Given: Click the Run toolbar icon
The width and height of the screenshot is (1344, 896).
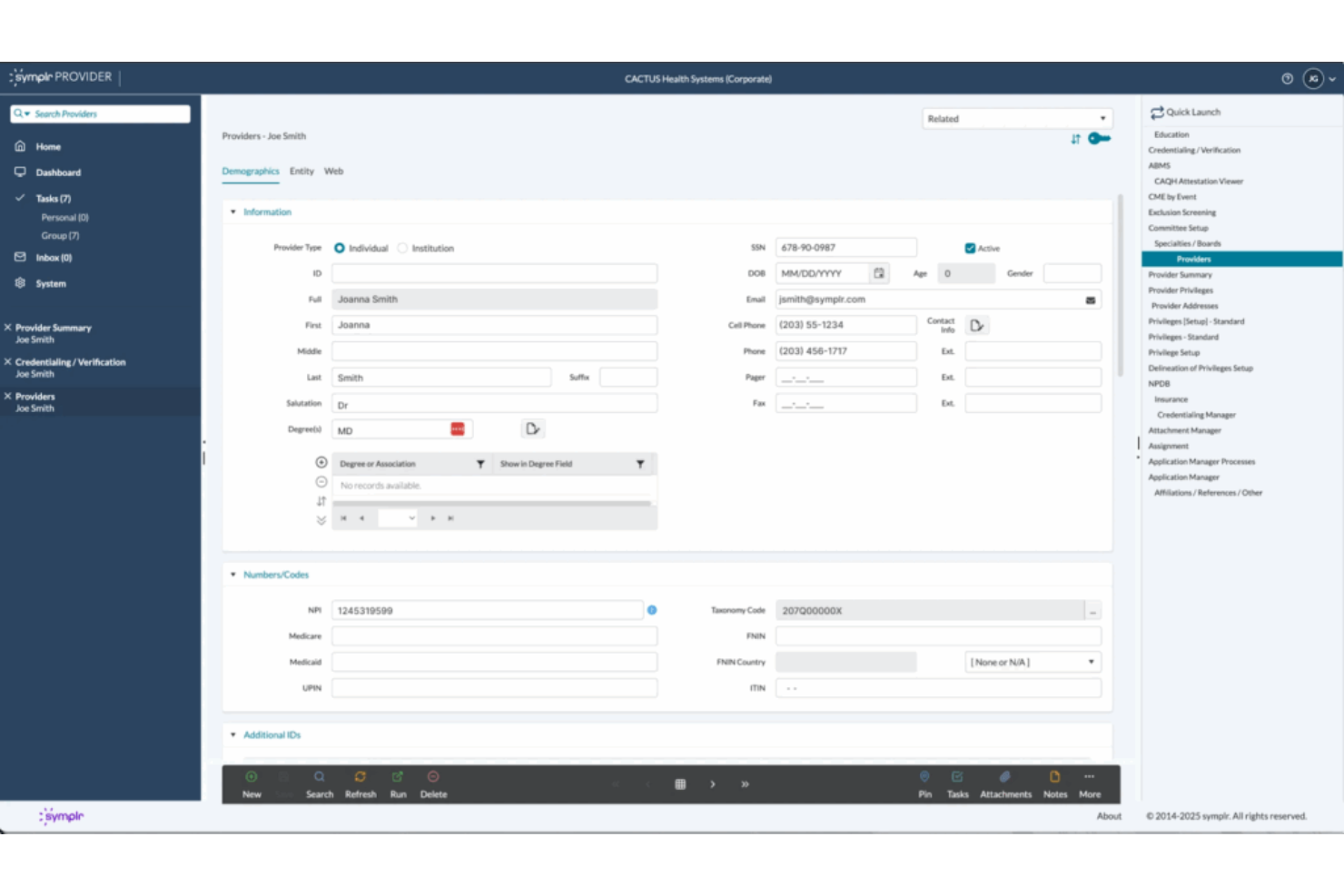Looking at the screenshot, I should point(398,777).
